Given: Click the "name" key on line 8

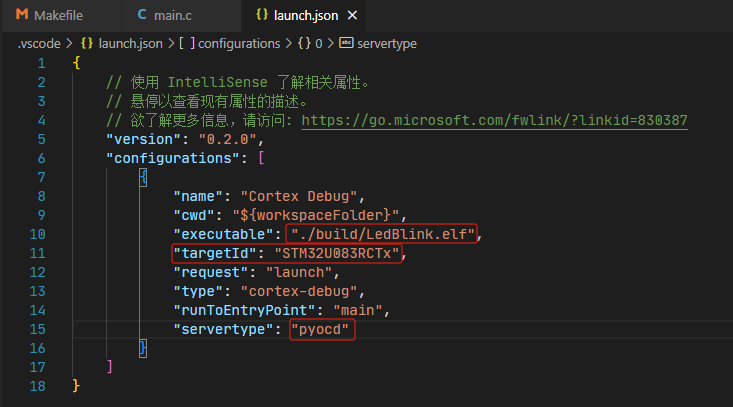Looking at the screenshot, I should (198, 196).
